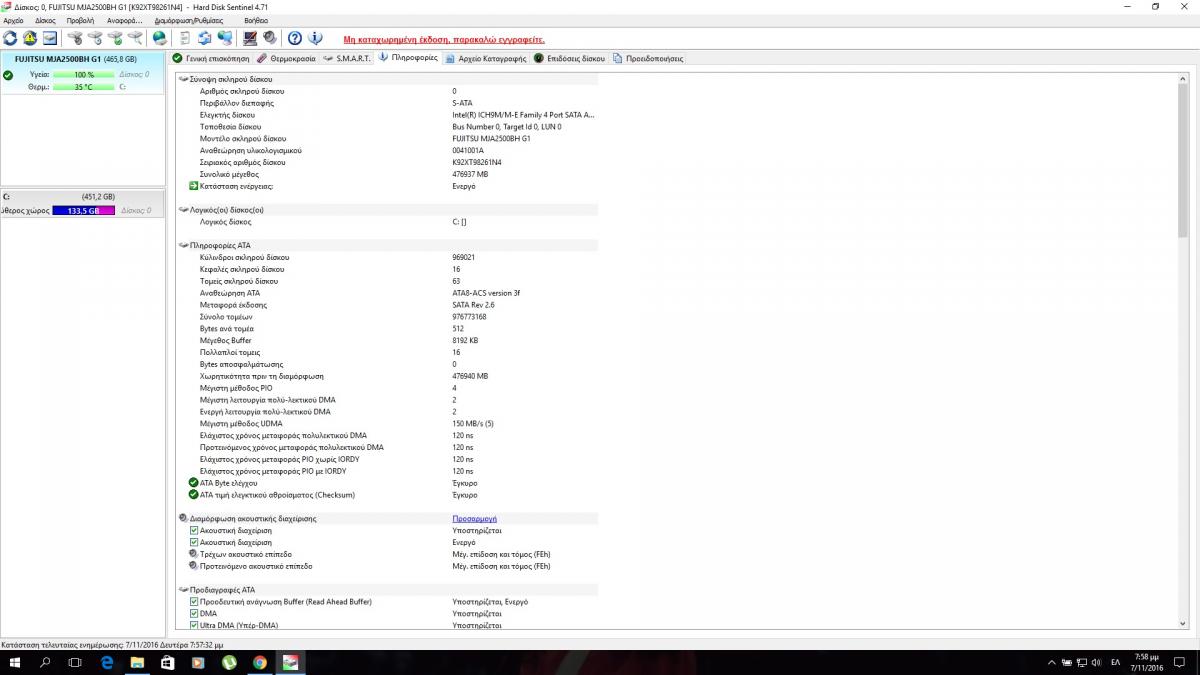This screenshot has width=1200, height=675.
Task: Click green arrow icon beside Κατάσταση ενέργειας
Action: click(x=193, y=186)
